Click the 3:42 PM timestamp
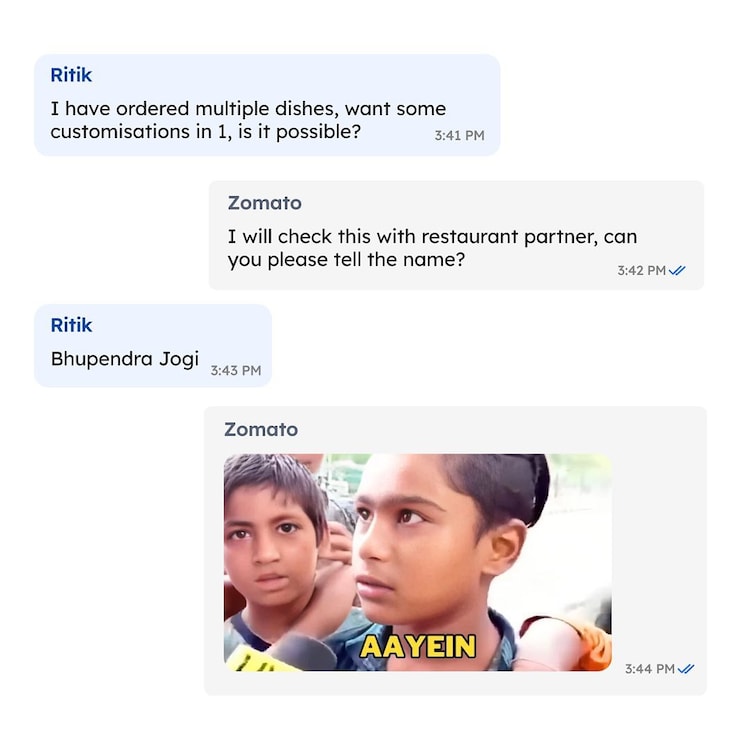This screenshot has height=750, width=750. point(641,271)
